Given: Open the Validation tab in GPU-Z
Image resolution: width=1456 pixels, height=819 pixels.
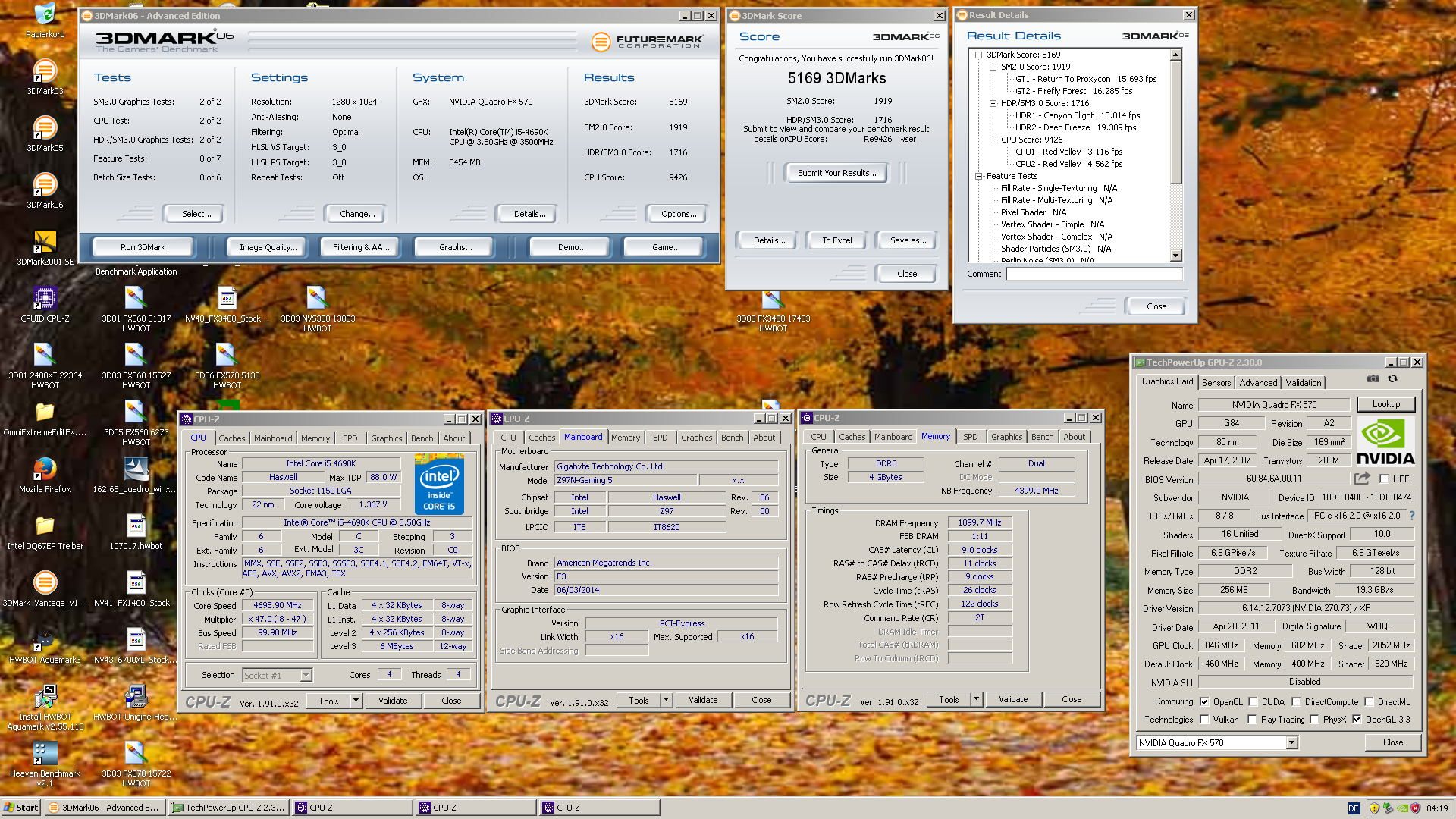Looking at the screenshot, I should click(1304, 383).
